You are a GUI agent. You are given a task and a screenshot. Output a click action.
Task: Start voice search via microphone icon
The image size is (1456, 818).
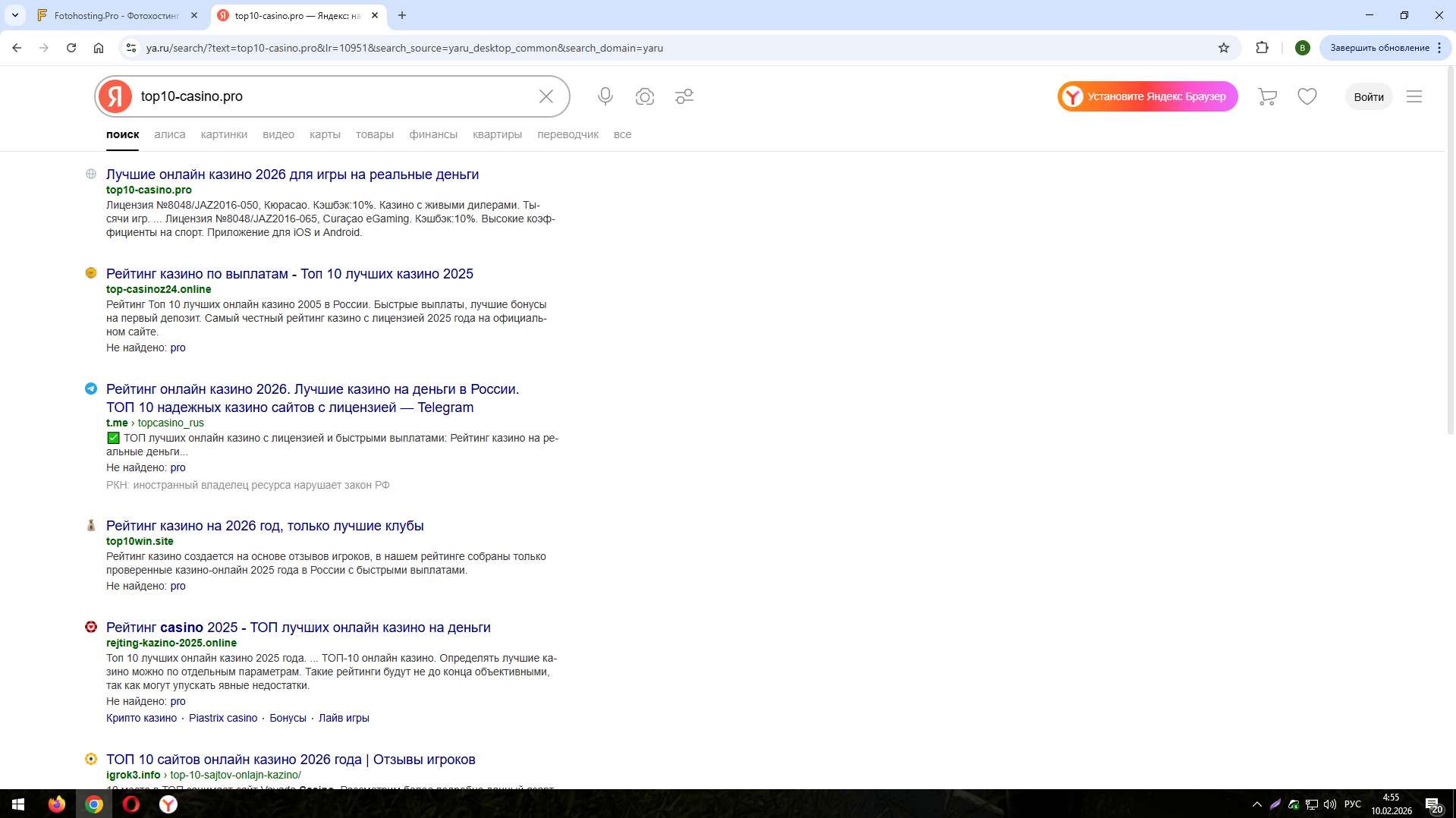click(605, 96)
